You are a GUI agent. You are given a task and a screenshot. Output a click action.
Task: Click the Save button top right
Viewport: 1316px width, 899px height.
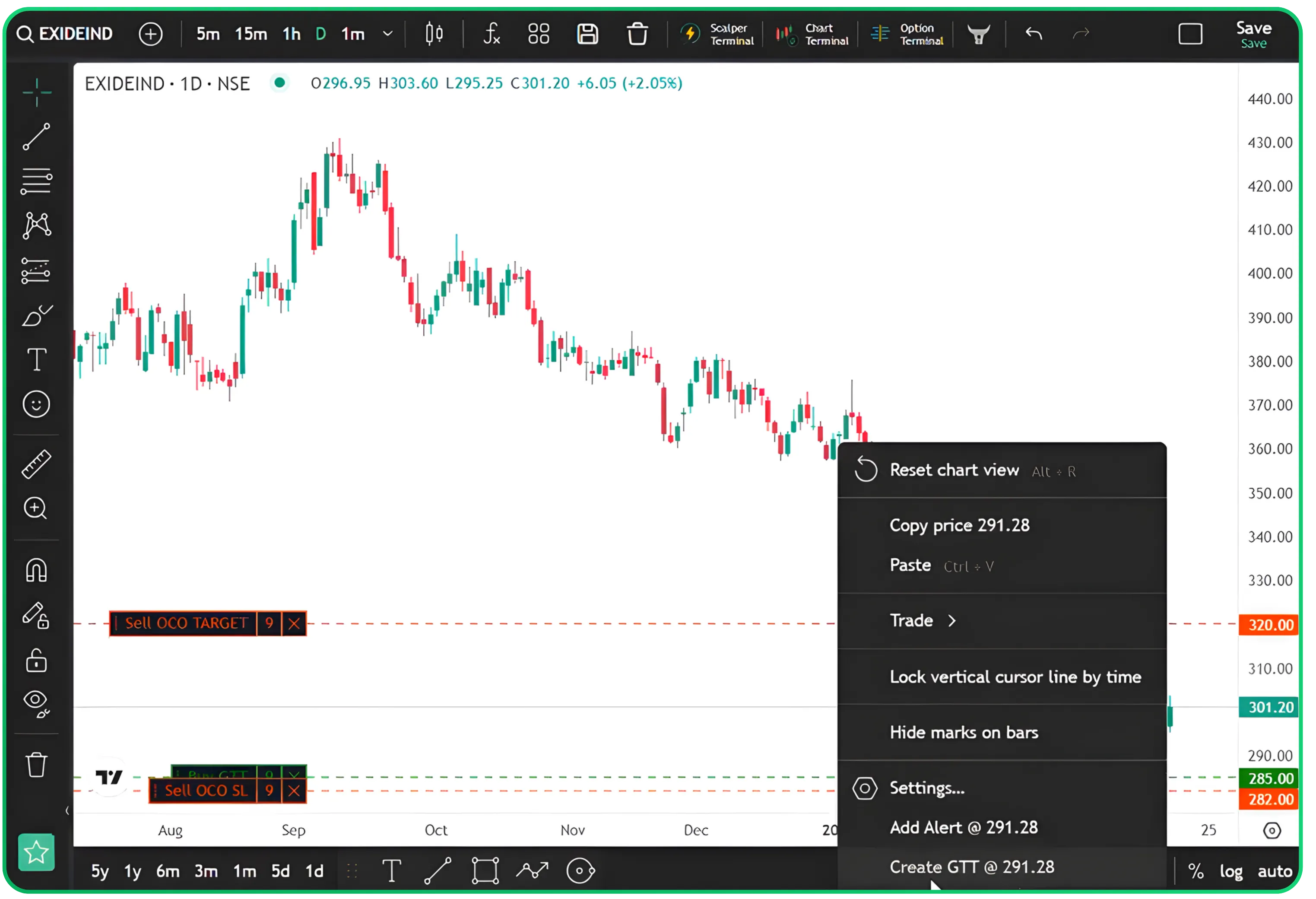click(1254, 34)
